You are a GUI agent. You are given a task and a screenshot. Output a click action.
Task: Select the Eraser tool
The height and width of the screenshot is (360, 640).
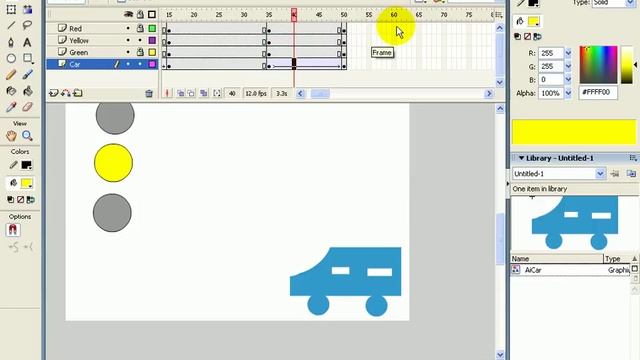pos(27,107)
